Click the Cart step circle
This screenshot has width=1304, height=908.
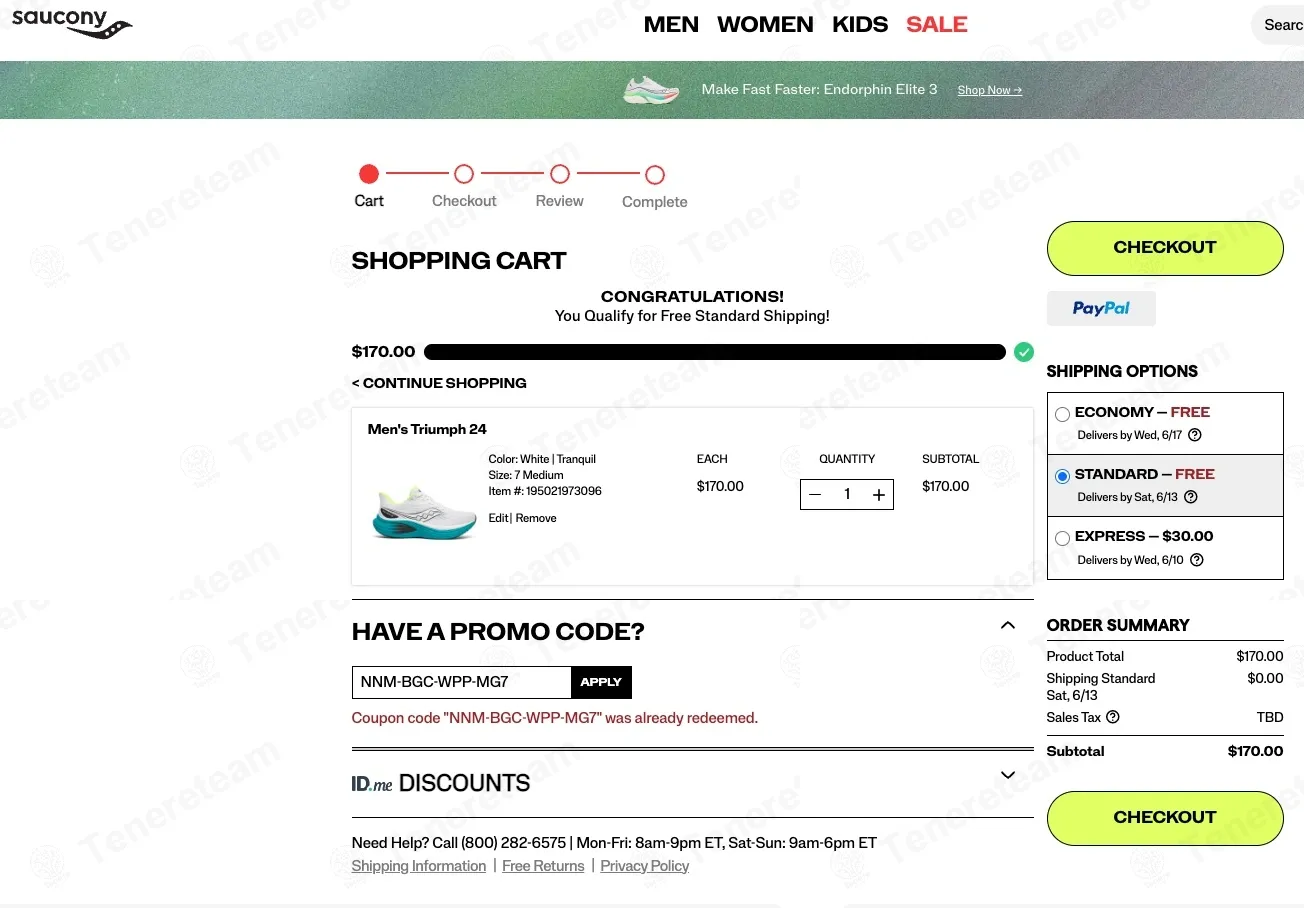point(369,174)
